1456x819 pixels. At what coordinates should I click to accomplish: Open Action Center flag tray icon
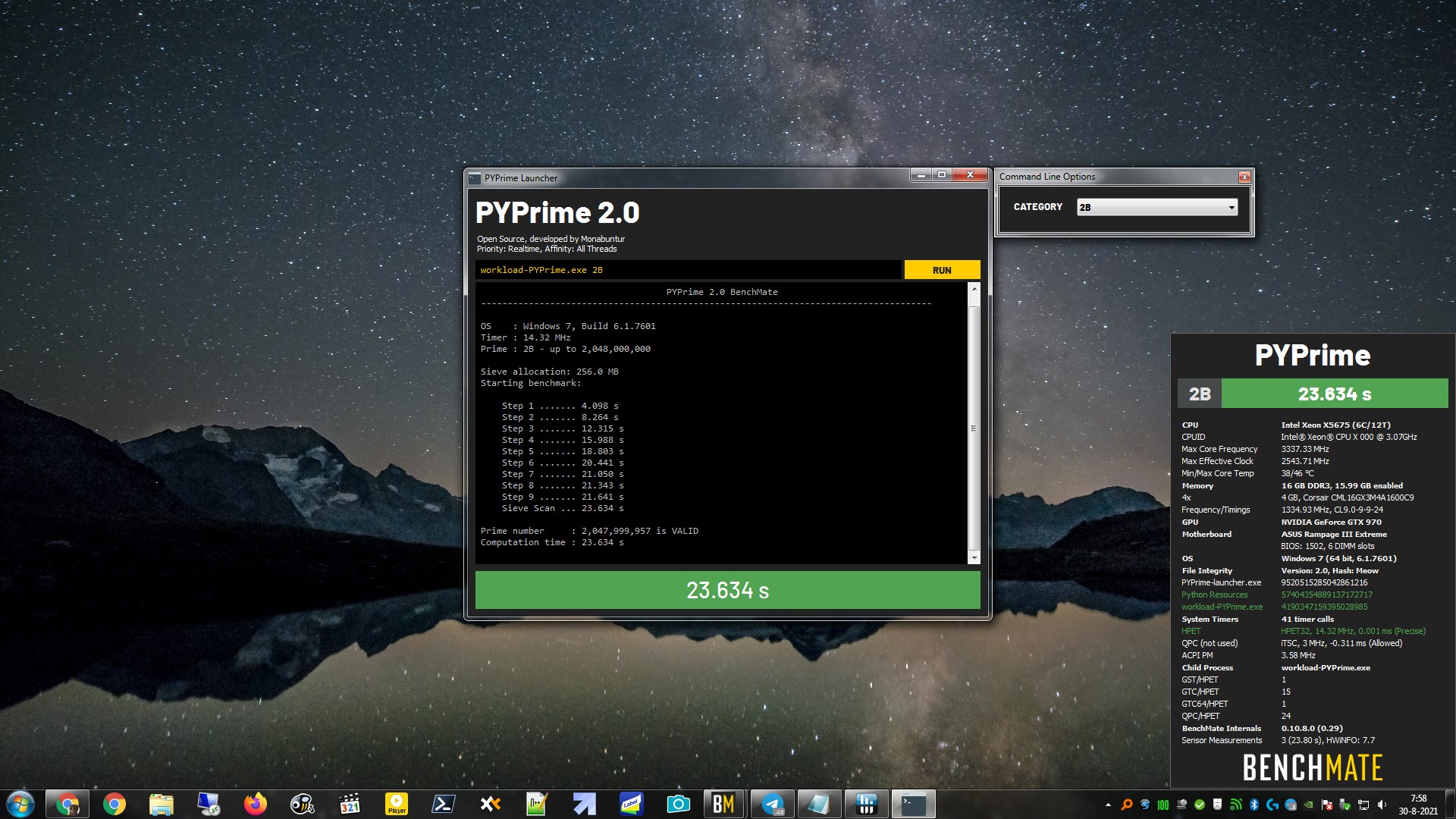(1327, 805)
